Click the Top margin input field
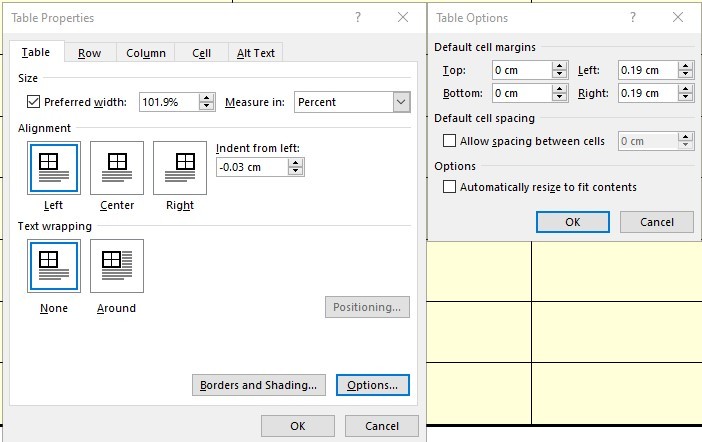 coord(522,70)
